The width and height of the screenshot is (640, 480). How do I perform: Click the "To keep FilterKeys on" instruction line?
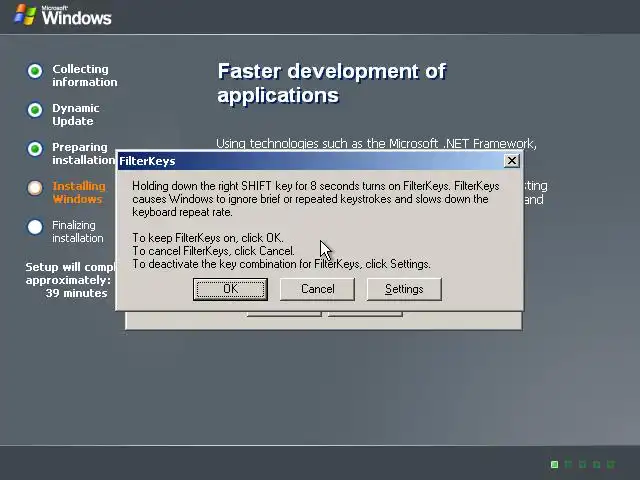coord(208,238)
